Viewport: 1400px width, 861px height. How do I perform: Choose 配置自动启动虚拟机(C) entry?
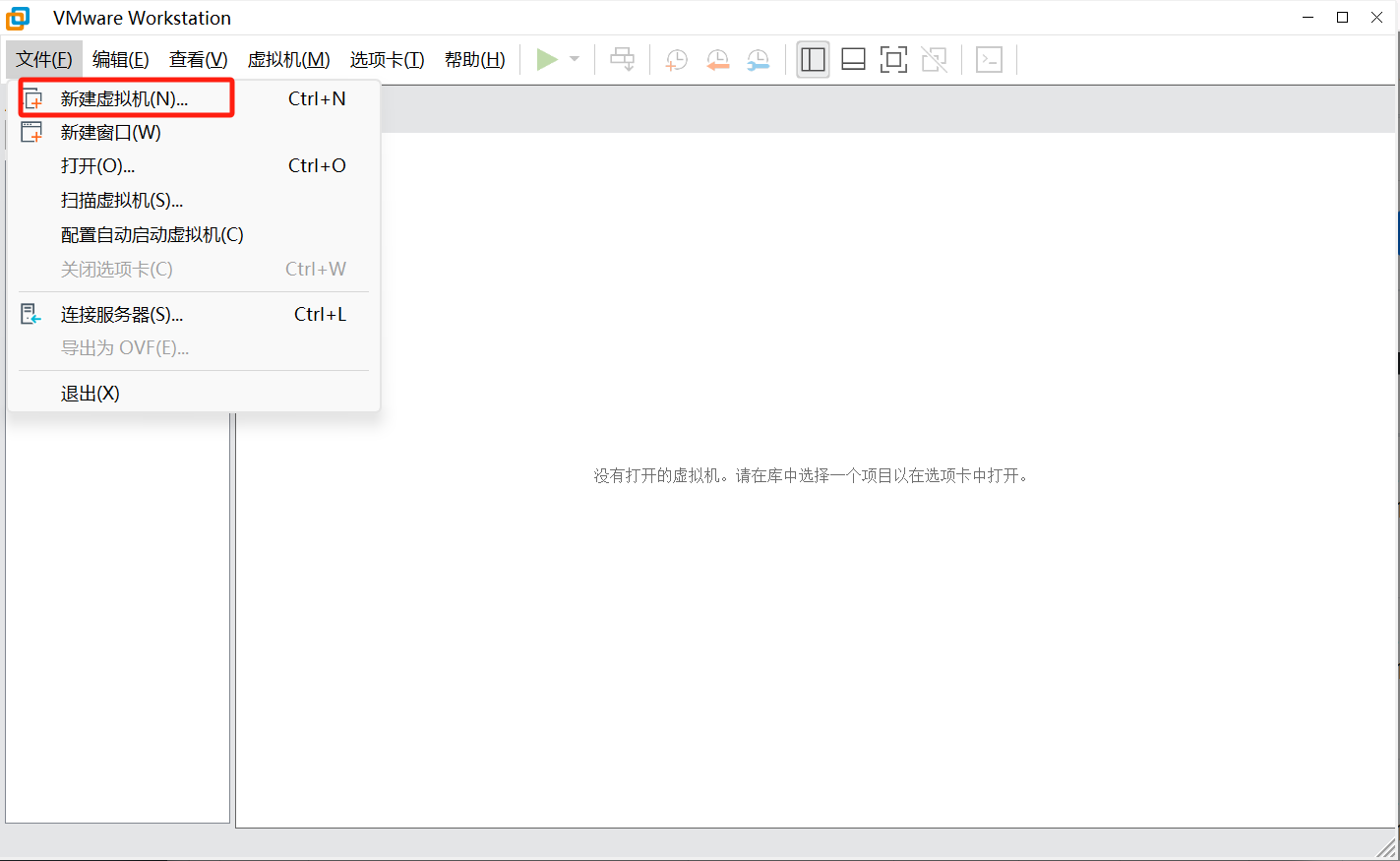pos(194,234)
